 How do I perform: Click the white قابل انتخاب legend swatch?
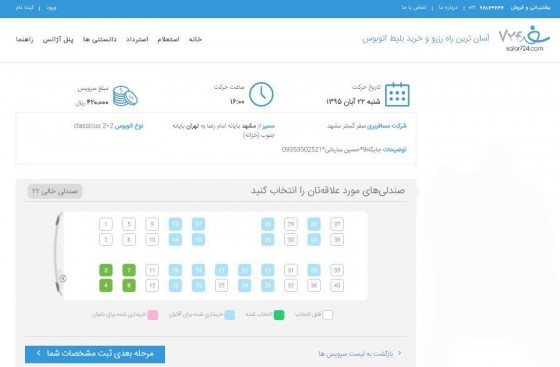(x=328, y=315)
